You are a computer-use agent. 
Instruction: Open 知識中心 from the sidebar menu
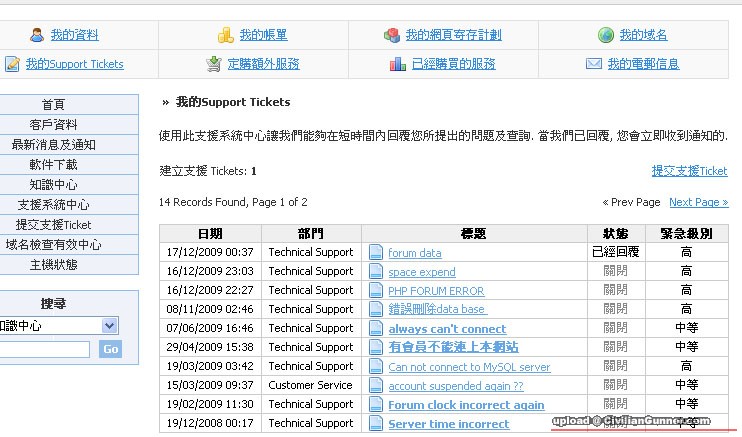pos(54,185)
